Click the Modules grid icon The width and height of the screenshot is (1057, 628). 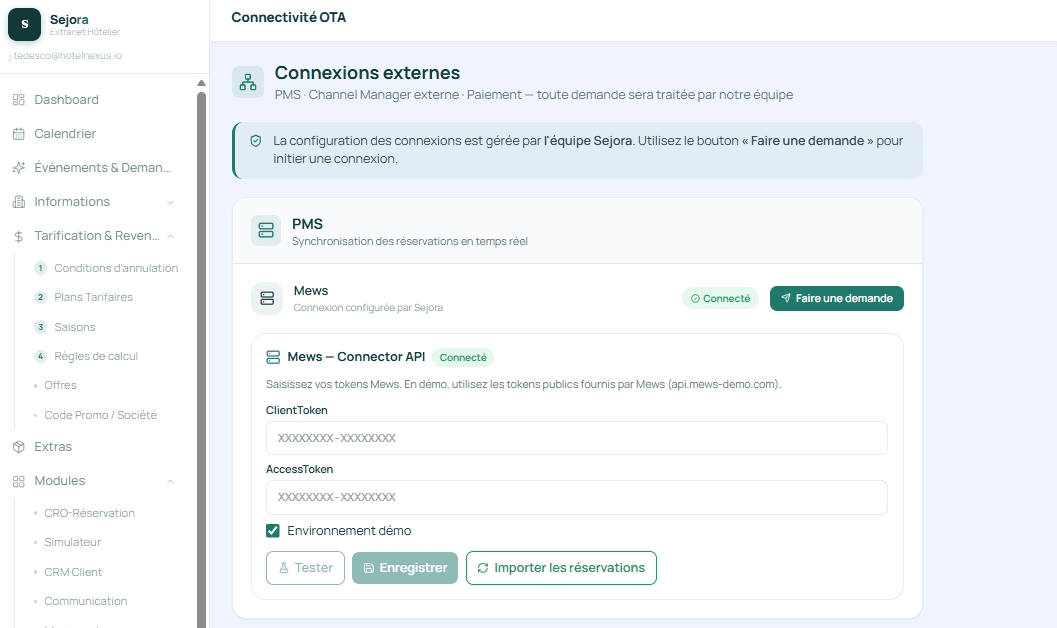click(19, 481)
